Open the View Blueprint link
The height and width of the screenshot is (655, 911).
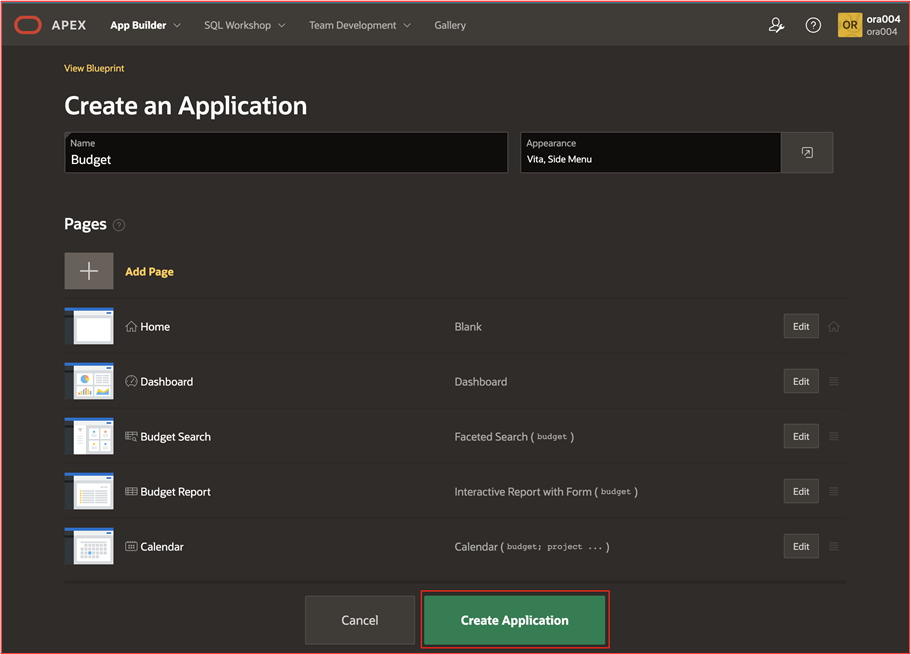tap(94, 68)
